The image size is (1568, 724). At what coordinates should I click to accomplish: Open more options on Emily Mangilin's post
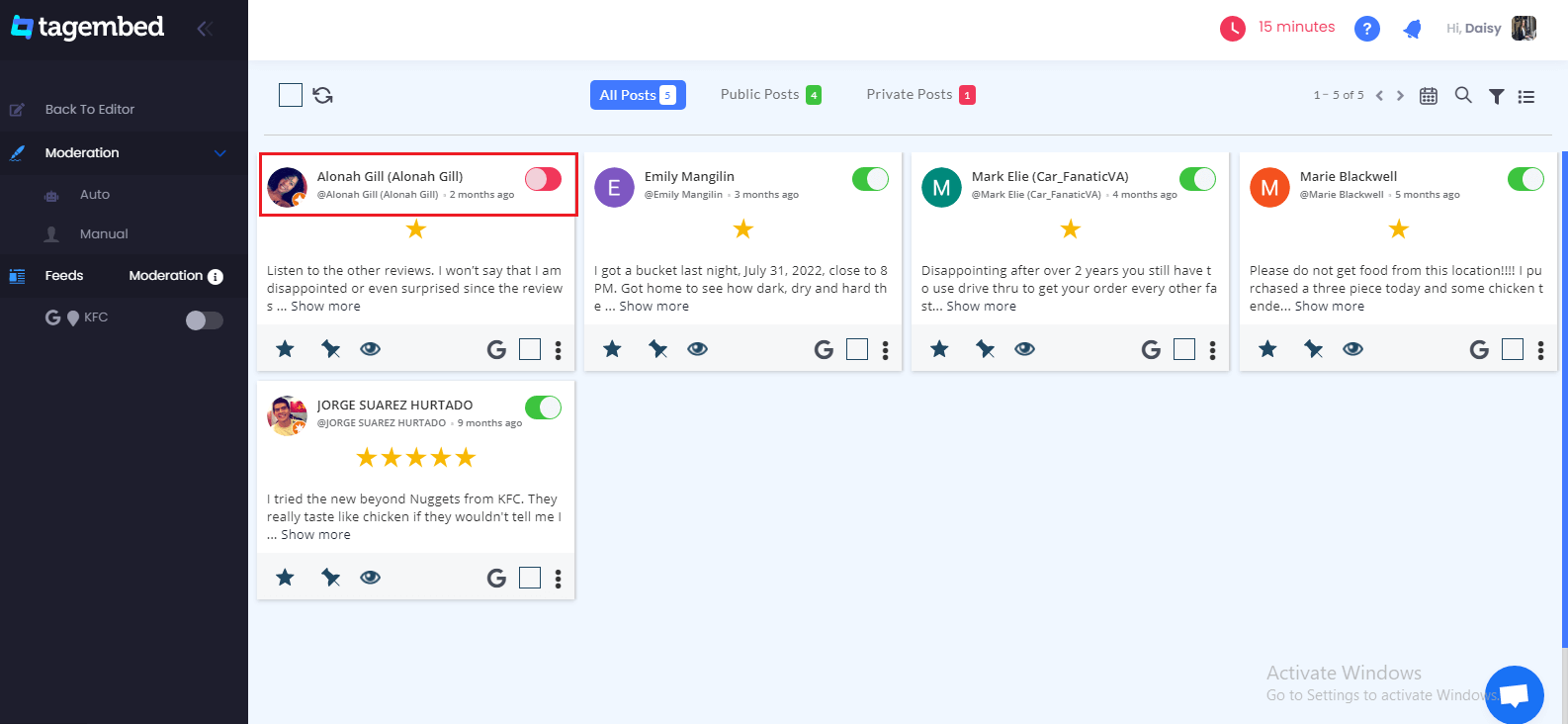tap(886, 350)
